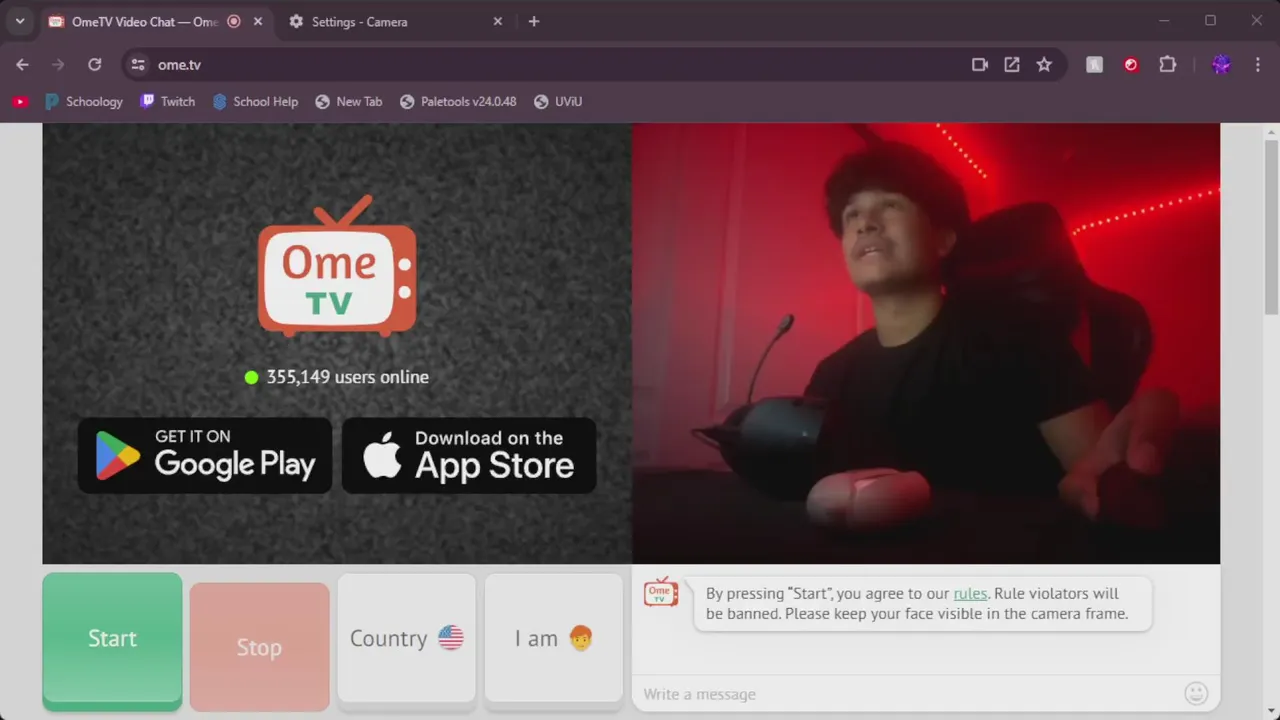Open the School Help bookmark
Screen dimensions: 1280x720
click(255, 101)
